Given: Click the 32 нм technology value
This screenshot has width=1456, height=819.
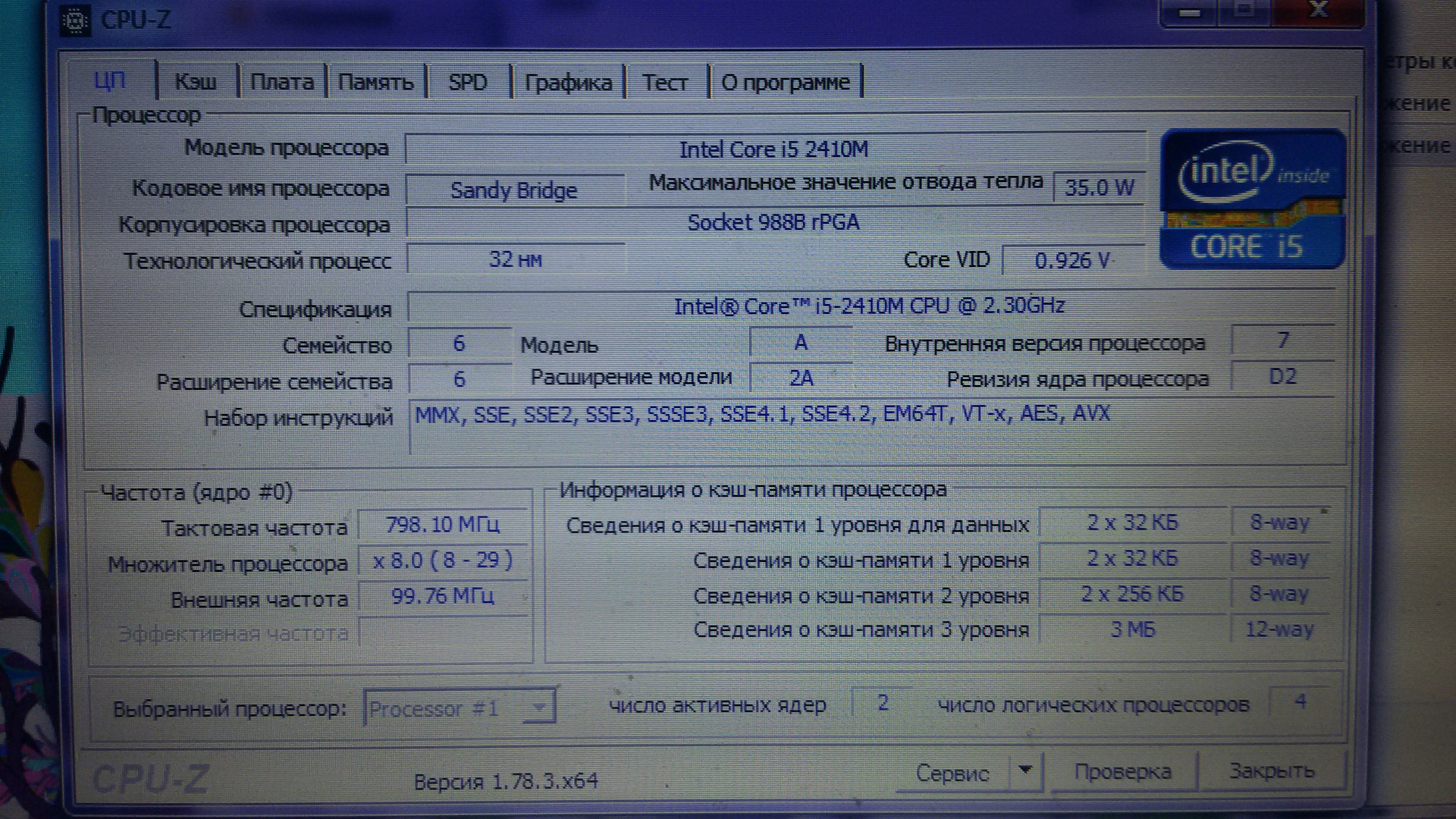Looking at the screenshot, I should click(x=515, y=259).
